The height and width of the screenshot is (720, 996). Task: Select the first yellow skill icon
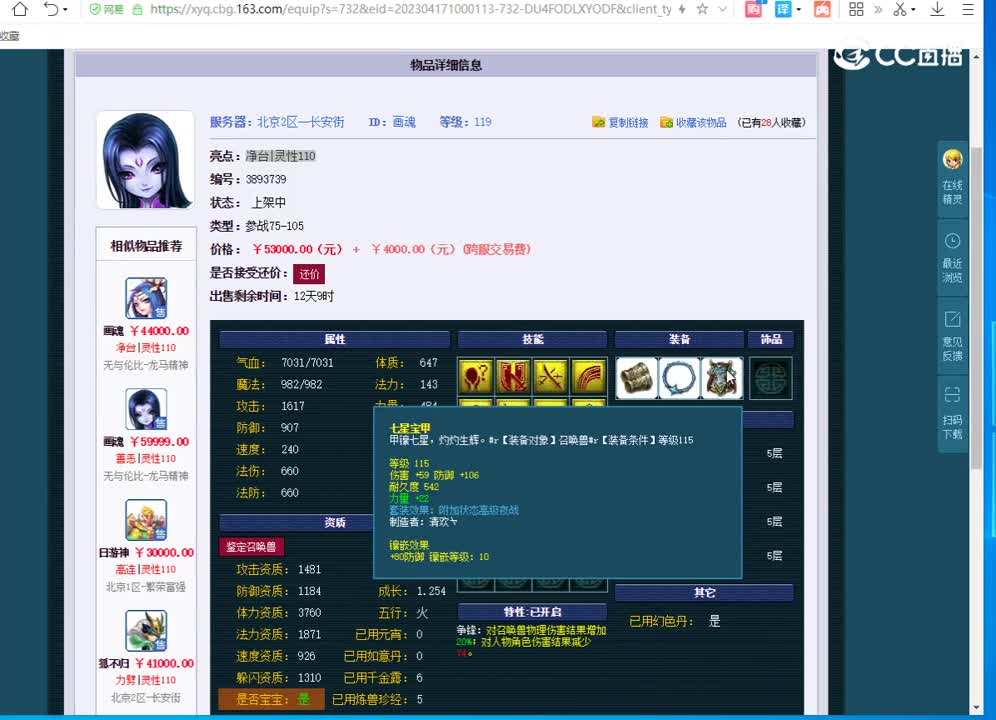tap(475, 377)
